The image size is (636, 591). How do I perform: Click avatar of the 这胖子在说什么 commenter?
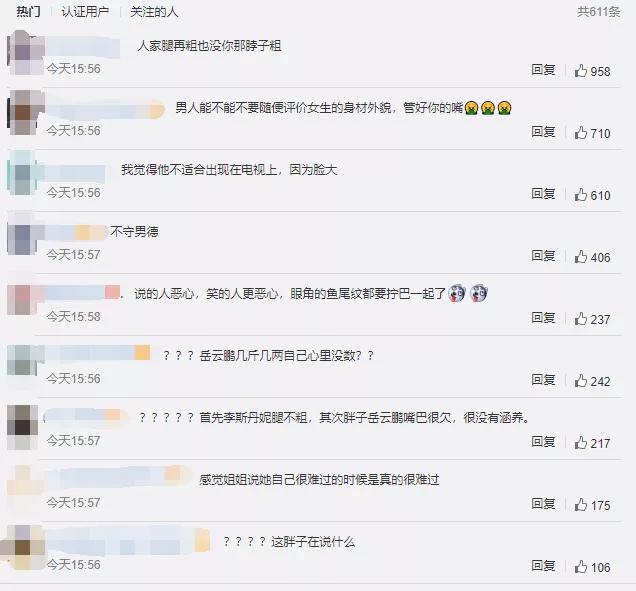pyautogui.click(x=22, y=548)
